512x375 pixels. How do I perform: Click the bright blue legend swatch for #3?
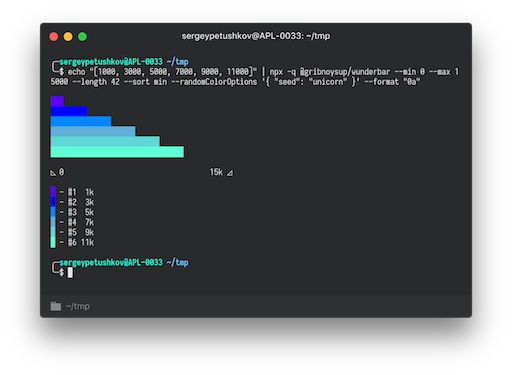coord(53,212)
